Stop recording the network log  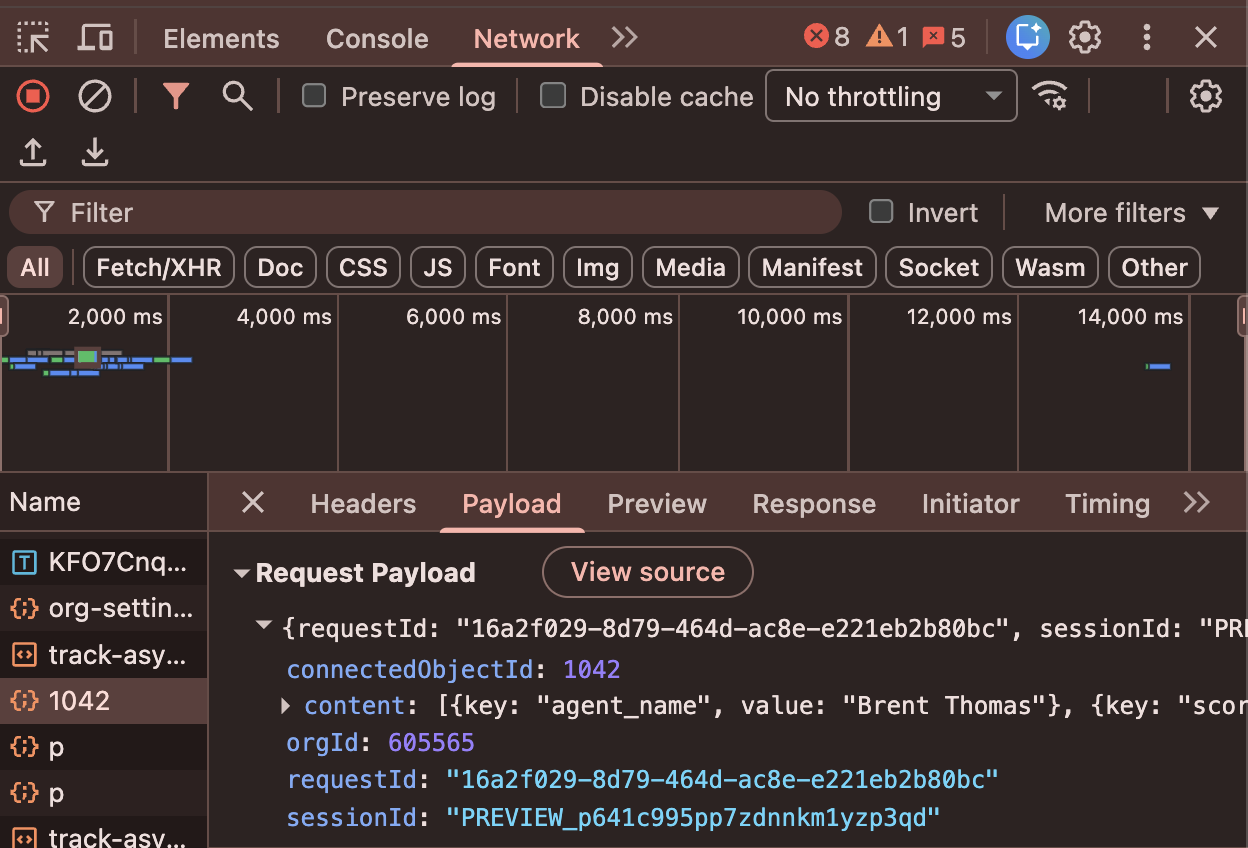33,96
